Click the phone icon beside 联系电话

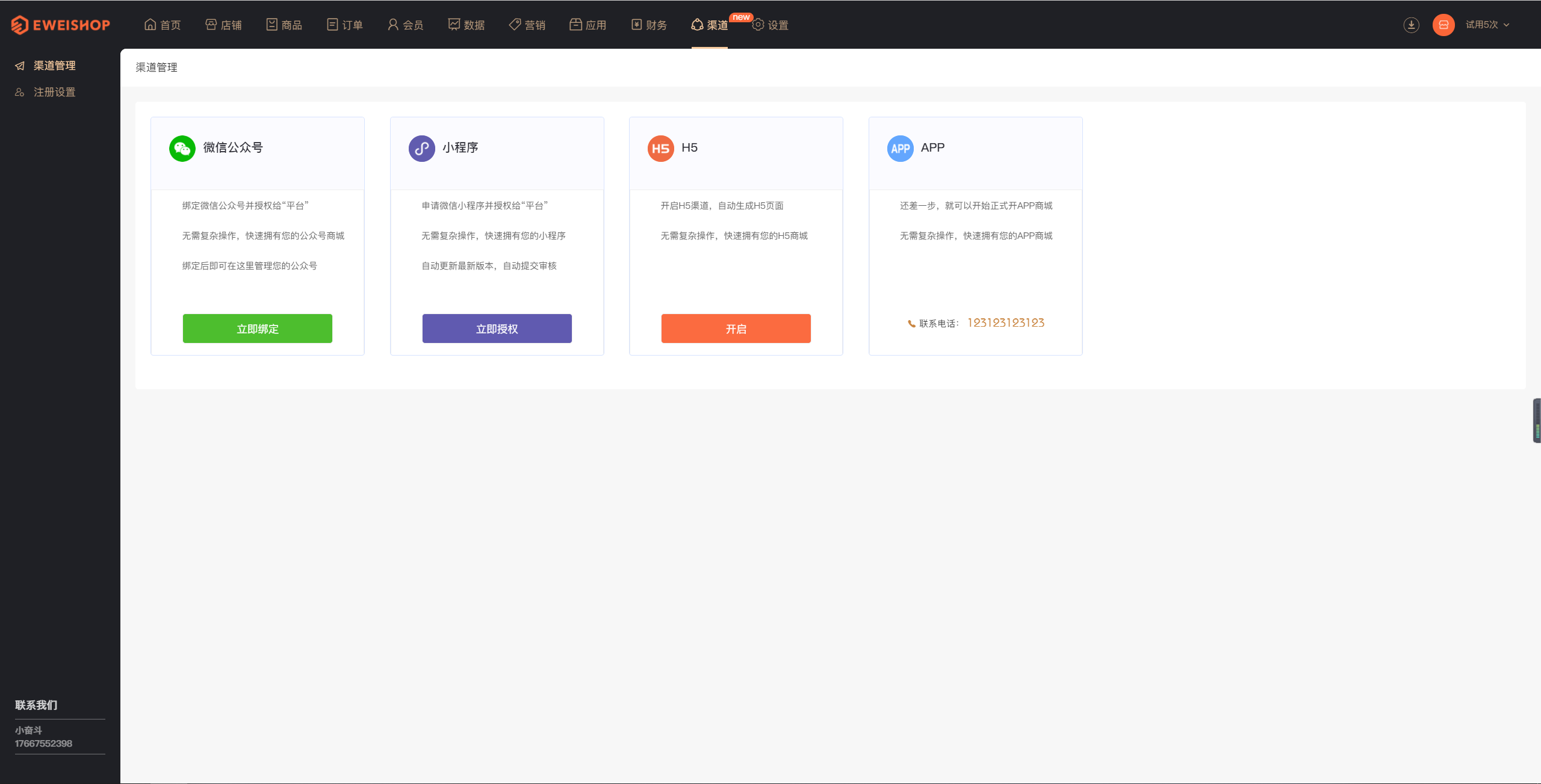(x=911, y=324)
